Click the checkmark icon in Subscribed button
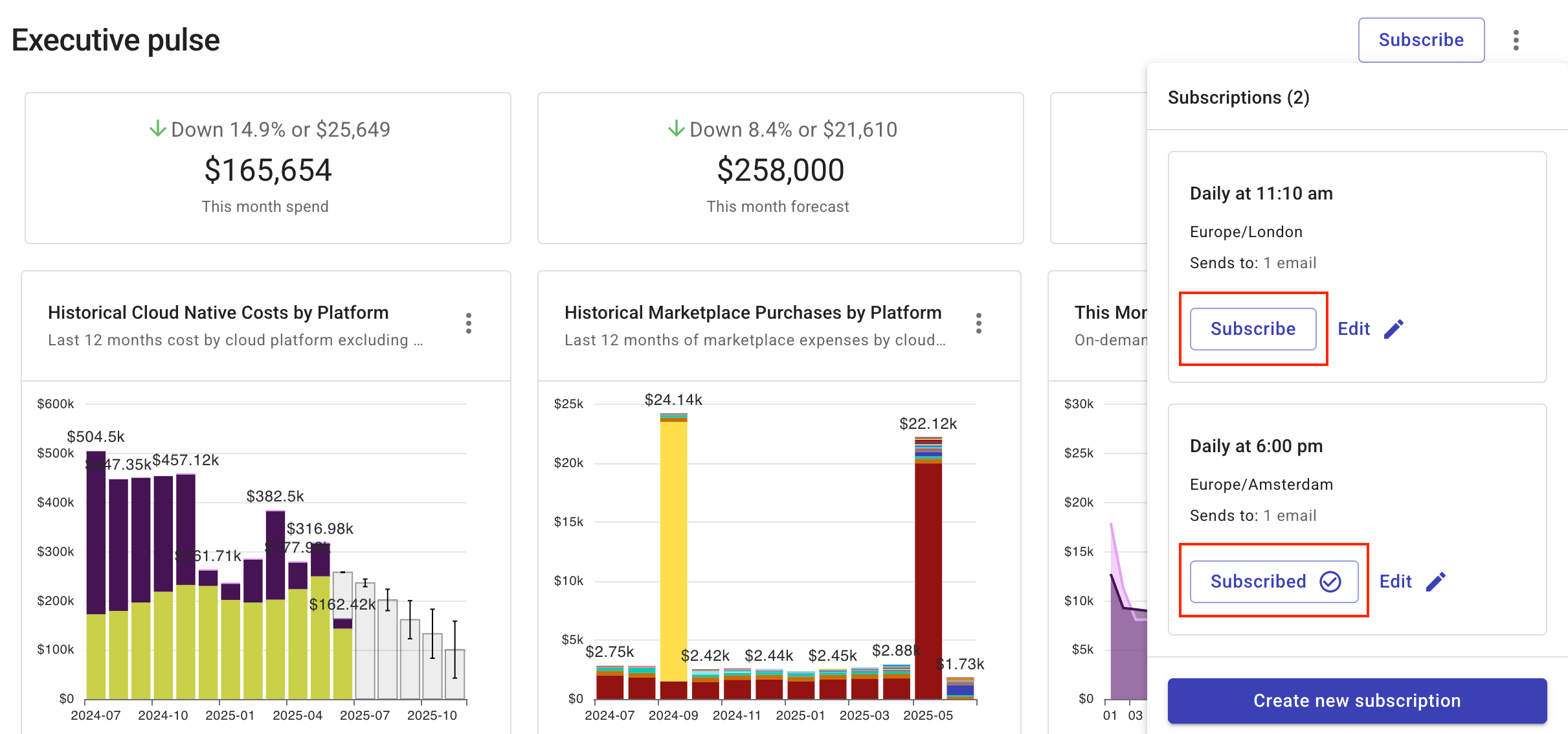Image resolution: width=1568 pixels, height=734 pixels. [1330, 582]
